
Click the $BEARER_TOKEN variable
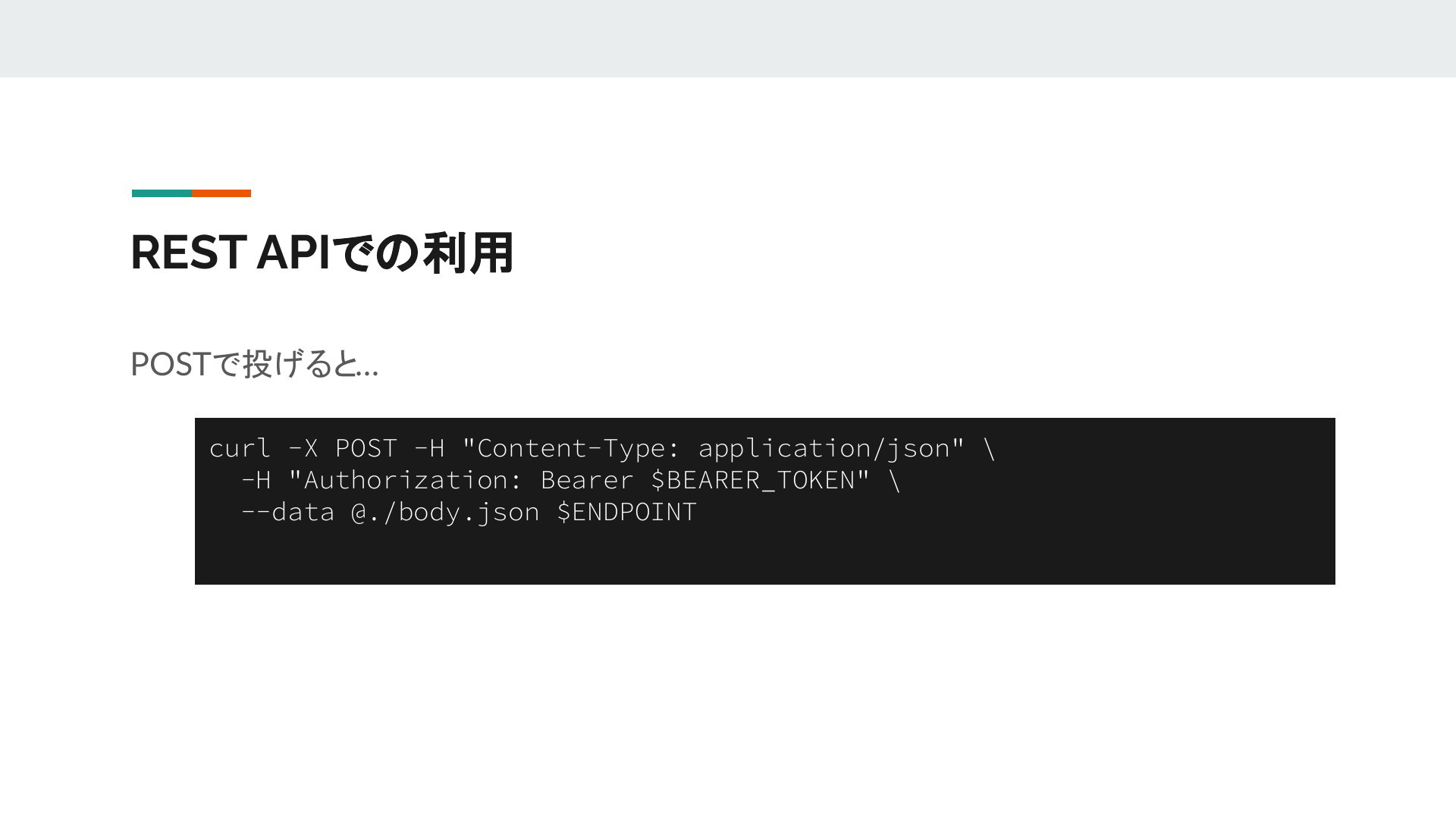(x=753, y=480)
